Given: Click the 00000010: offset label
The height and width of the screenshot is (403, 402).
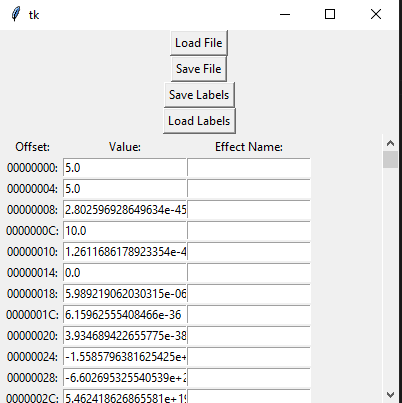Looking at the screenshot, I should (x=32, y=252).
